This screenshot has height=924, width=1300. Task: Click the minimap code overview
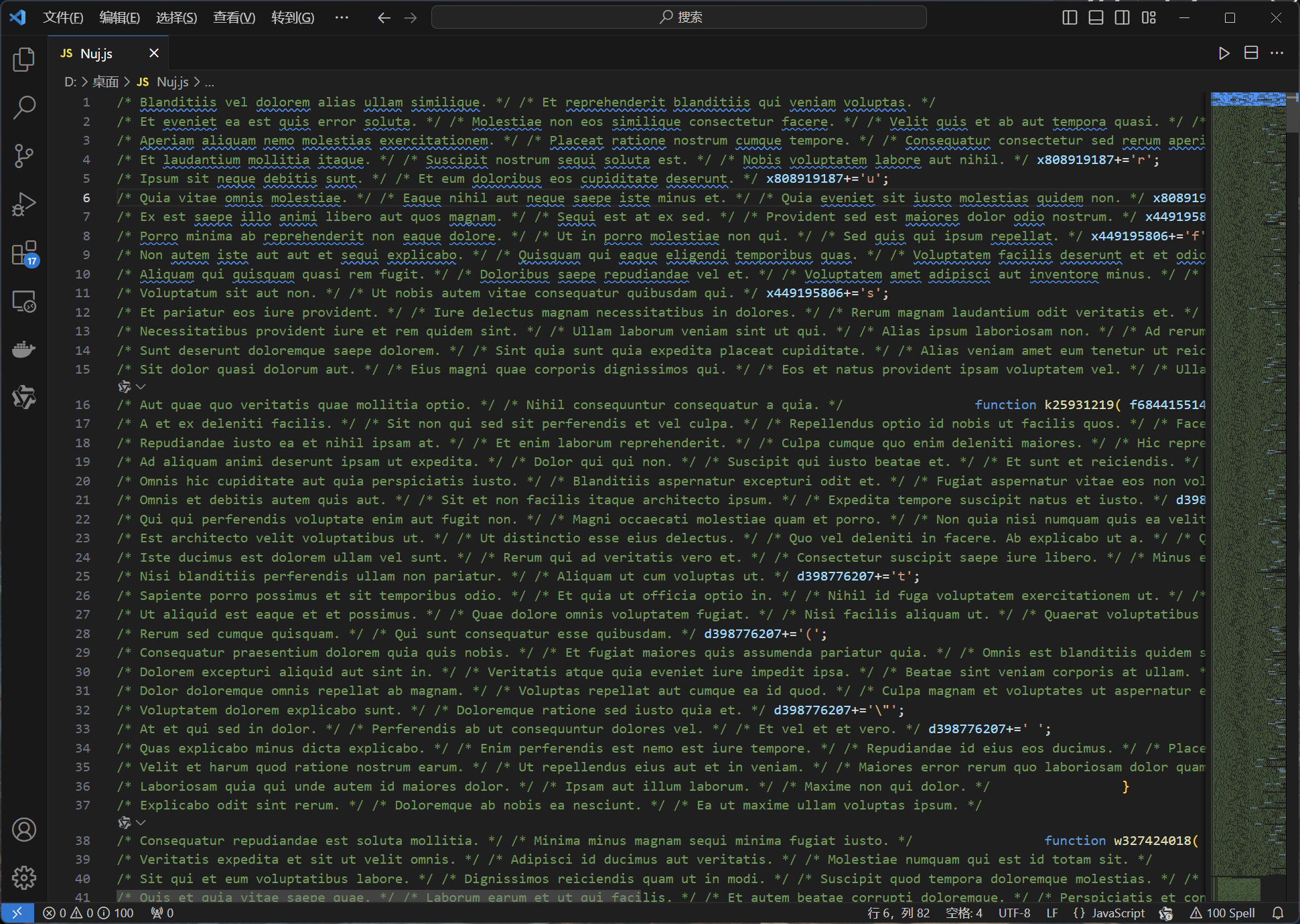(x=1248, y=495)
